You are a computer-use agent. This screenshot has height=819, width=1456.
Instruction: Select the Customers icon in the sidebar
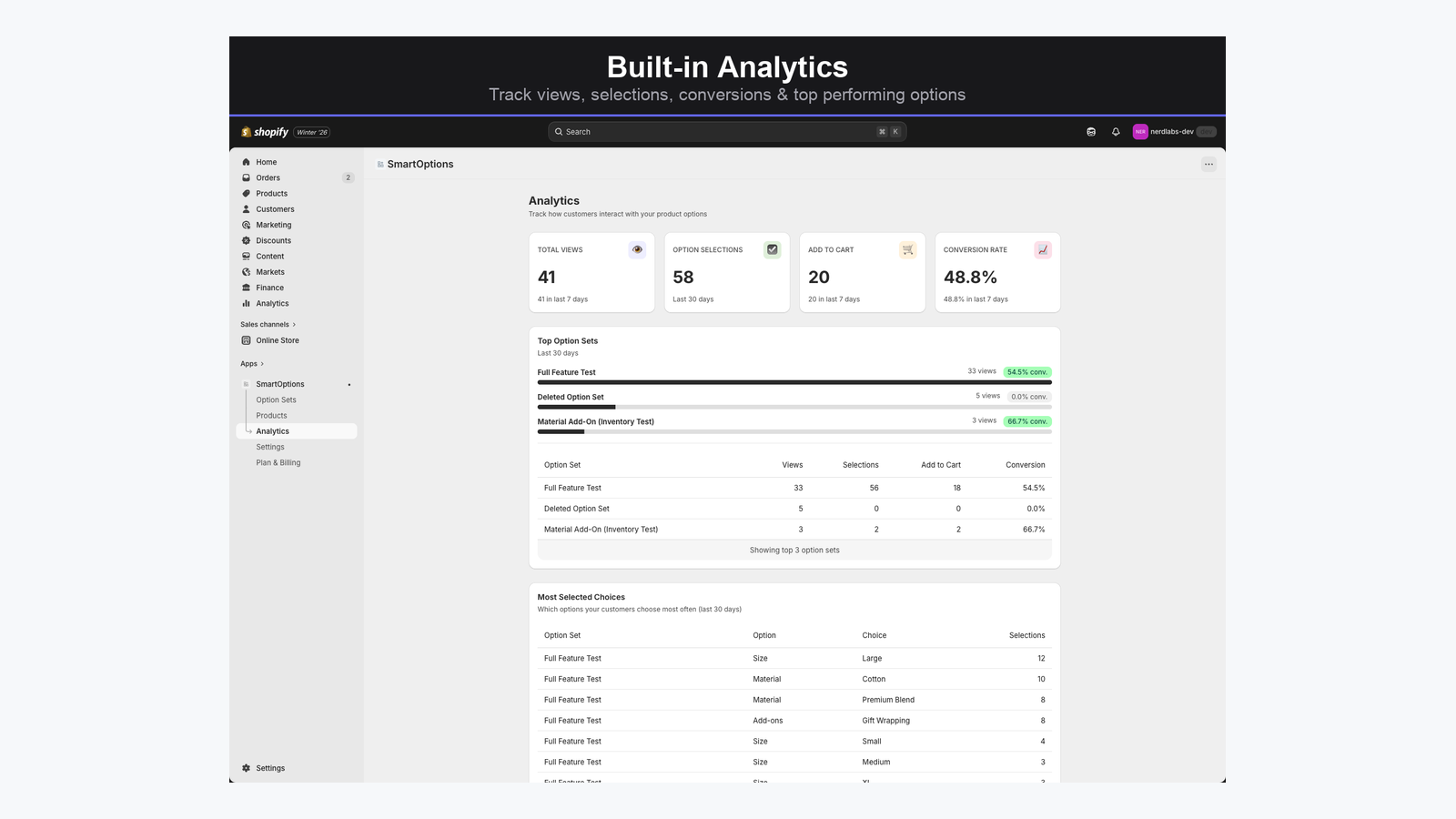246,209
